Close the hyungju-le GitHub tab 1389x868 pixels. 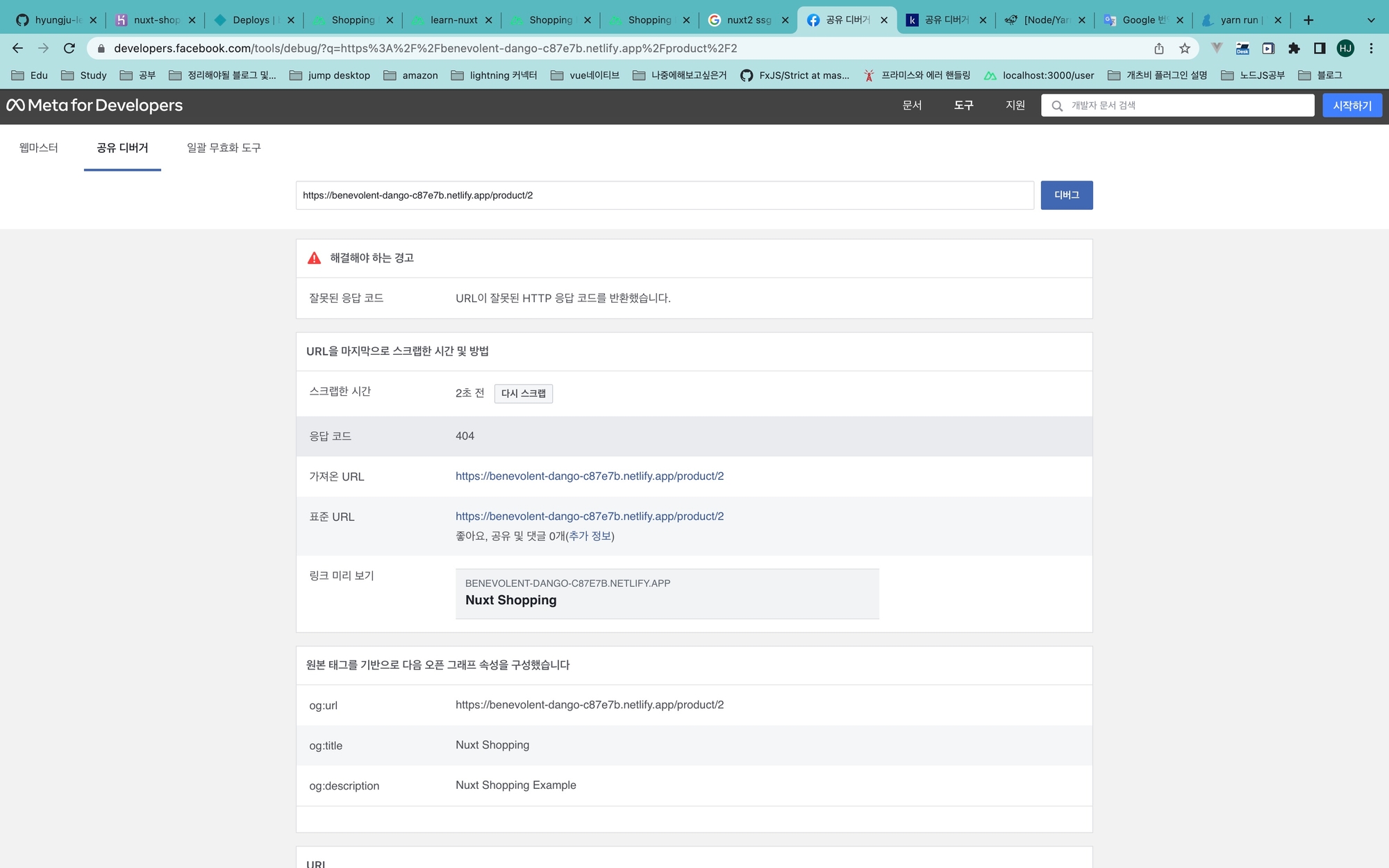pos(93,20)
